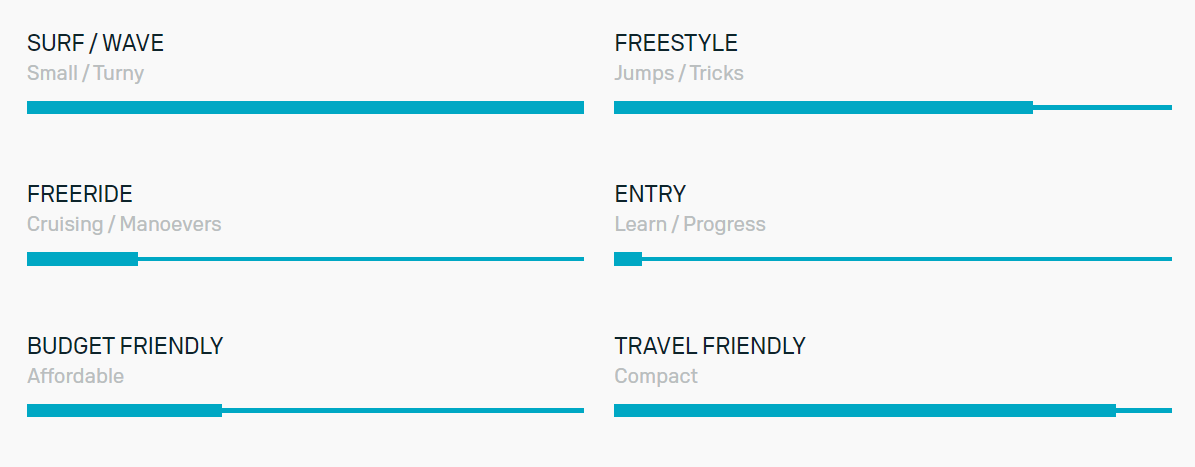Select the ENTRY heading
Screen dimensions: 1195x467
tap(650, 194)
